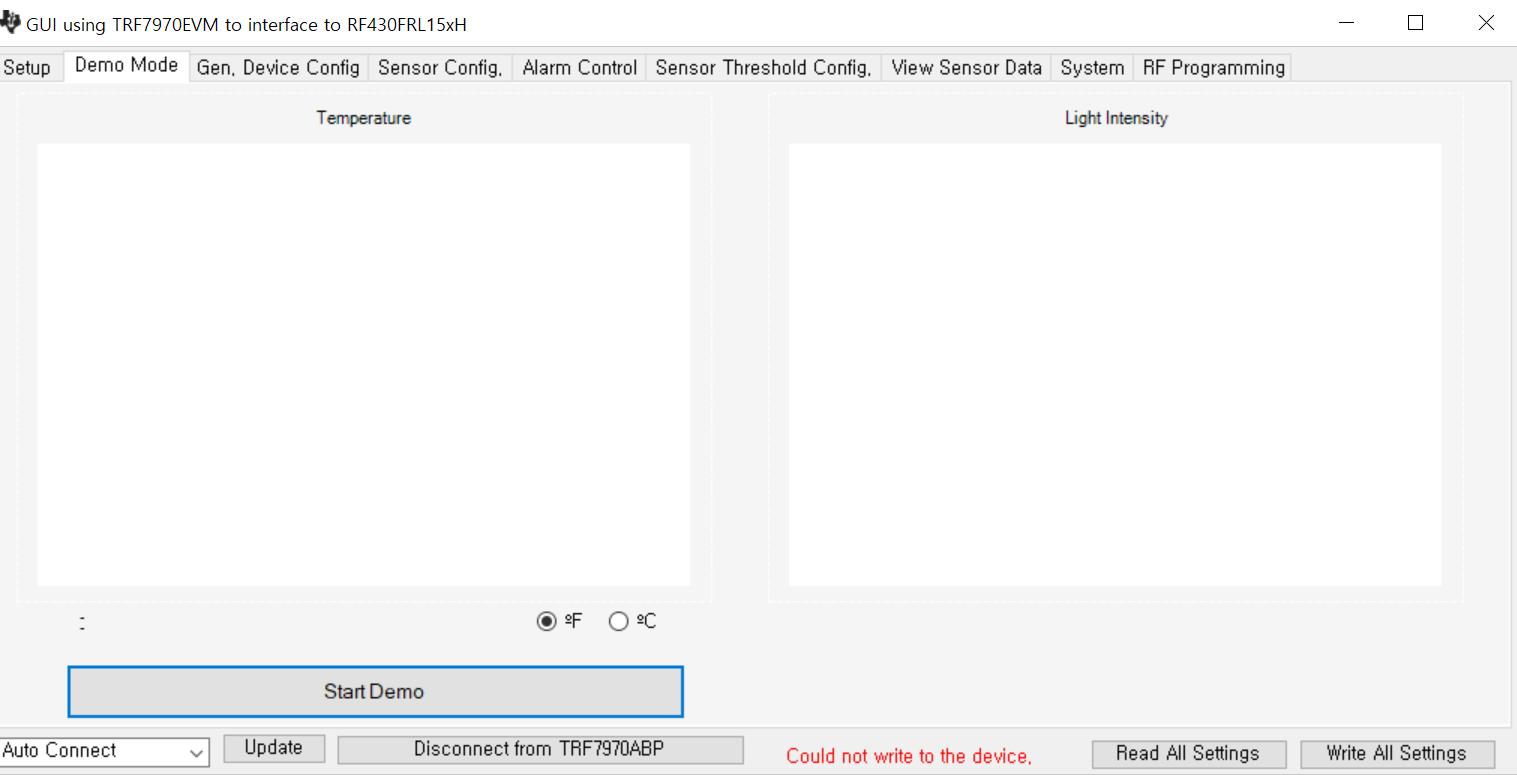Open the Gen. Device Config tab
Image resolution: width=1517 pixels, height=775 pixels.
278,68
